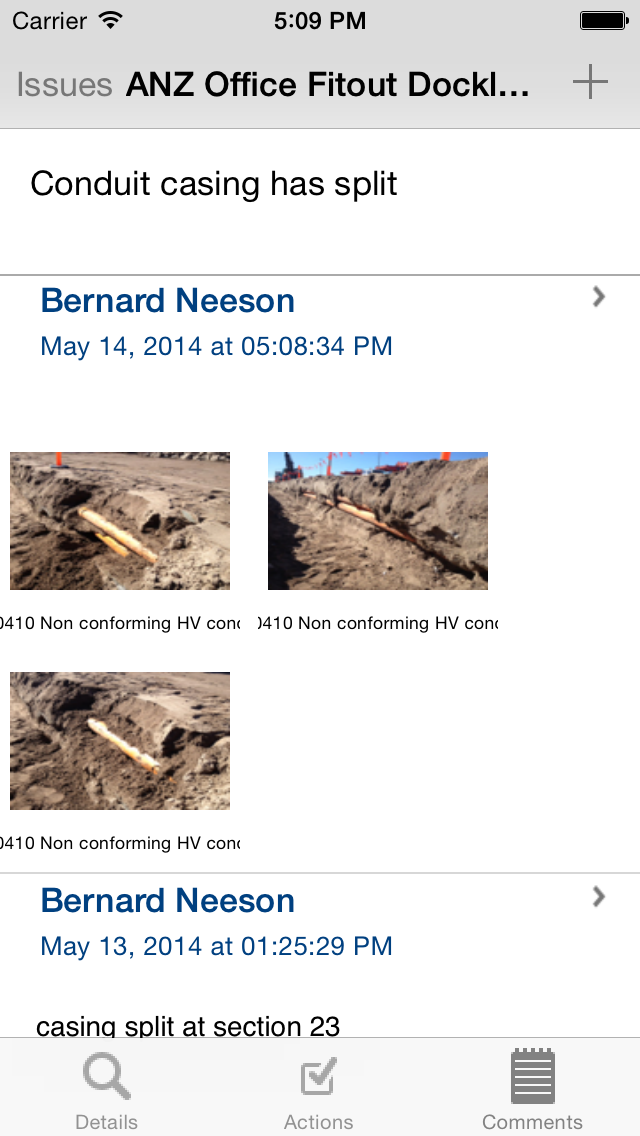Select Bernard Neeson on May 14 comment
Screen dimensions: 640x1136
pyautogui.click(x=168, y=301)
